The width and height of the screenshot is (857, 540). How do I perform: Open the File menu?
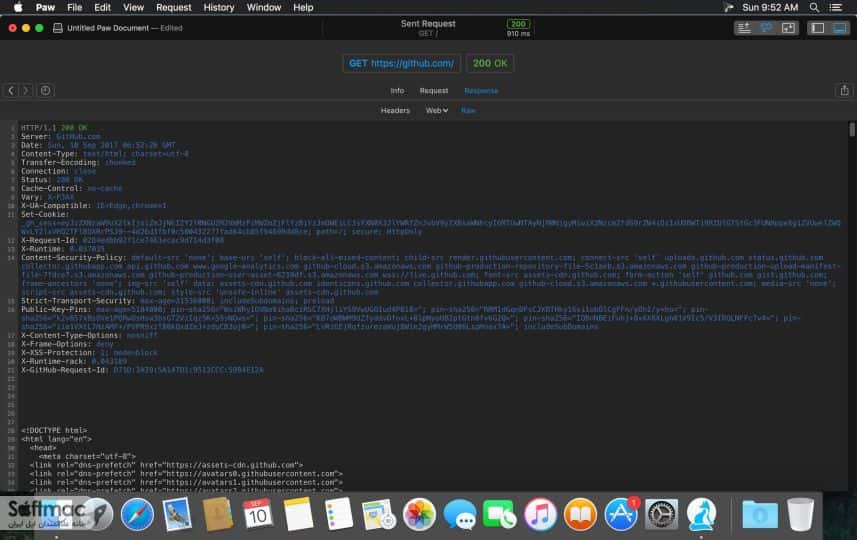74,7
